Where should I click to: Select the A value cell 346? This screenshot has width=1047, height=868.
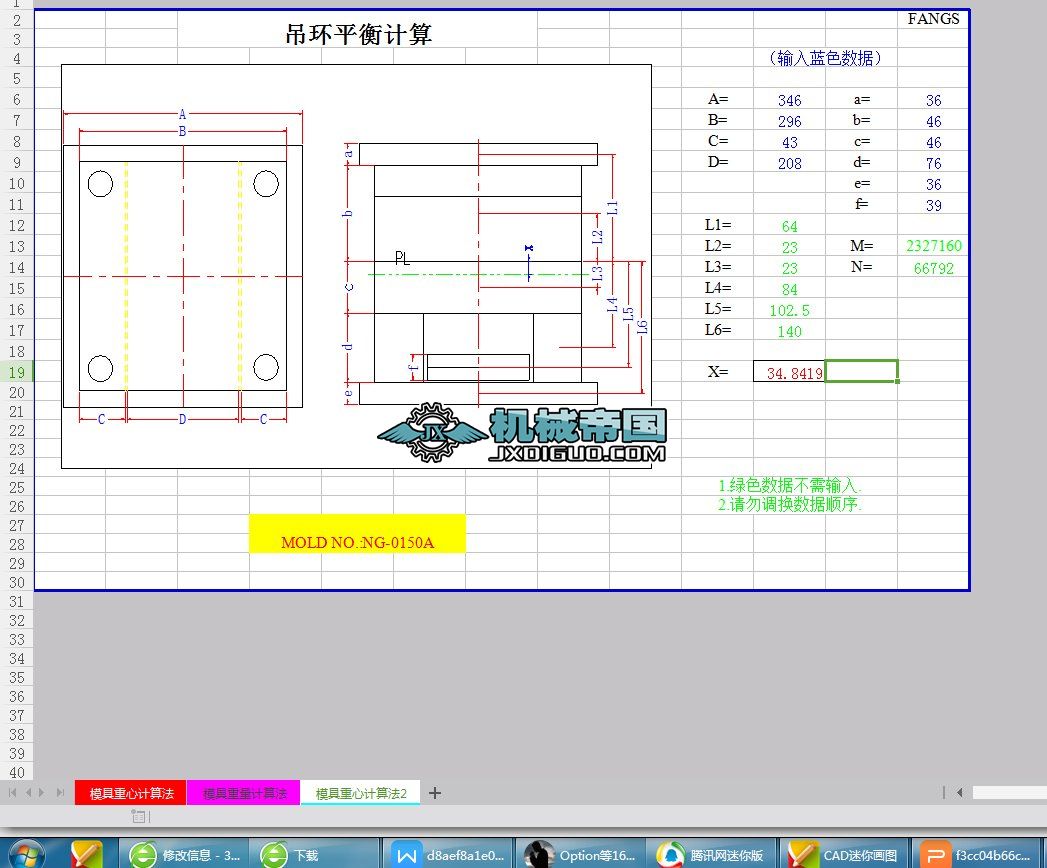[x=789, y=100]
